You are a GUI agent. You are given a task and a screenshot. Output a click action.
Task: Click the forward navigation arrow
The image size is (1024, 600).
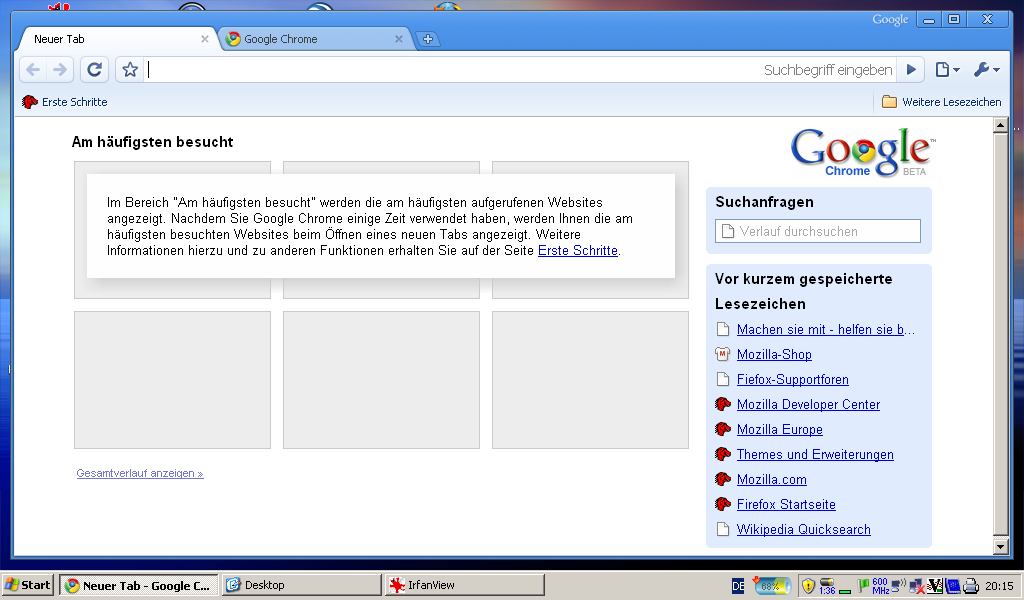coord(60,69)
